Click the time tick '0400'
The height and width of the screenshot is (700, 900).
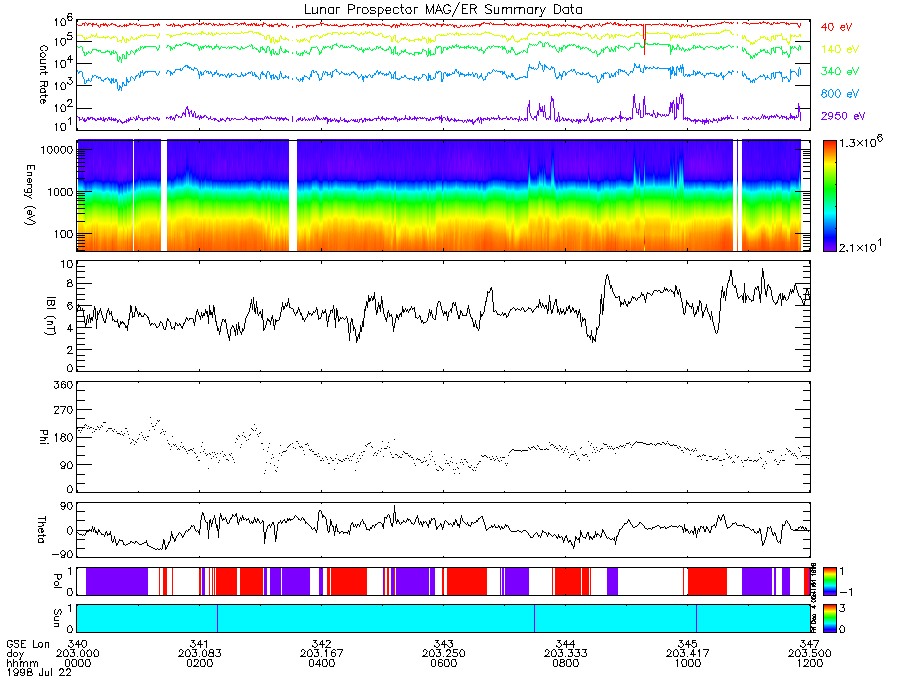point(321,663)
